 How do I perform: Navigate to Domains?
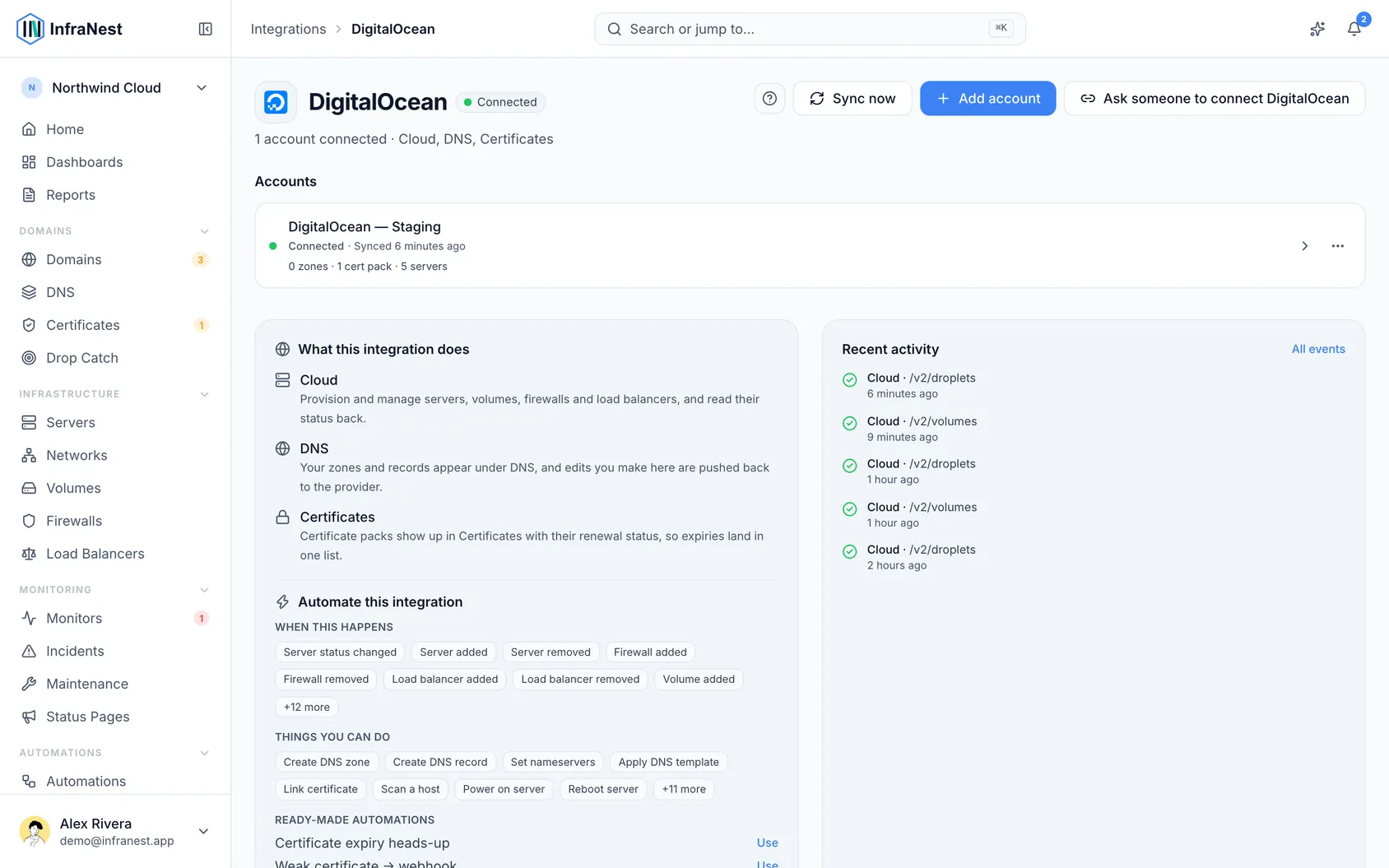[x=115, y=259]
